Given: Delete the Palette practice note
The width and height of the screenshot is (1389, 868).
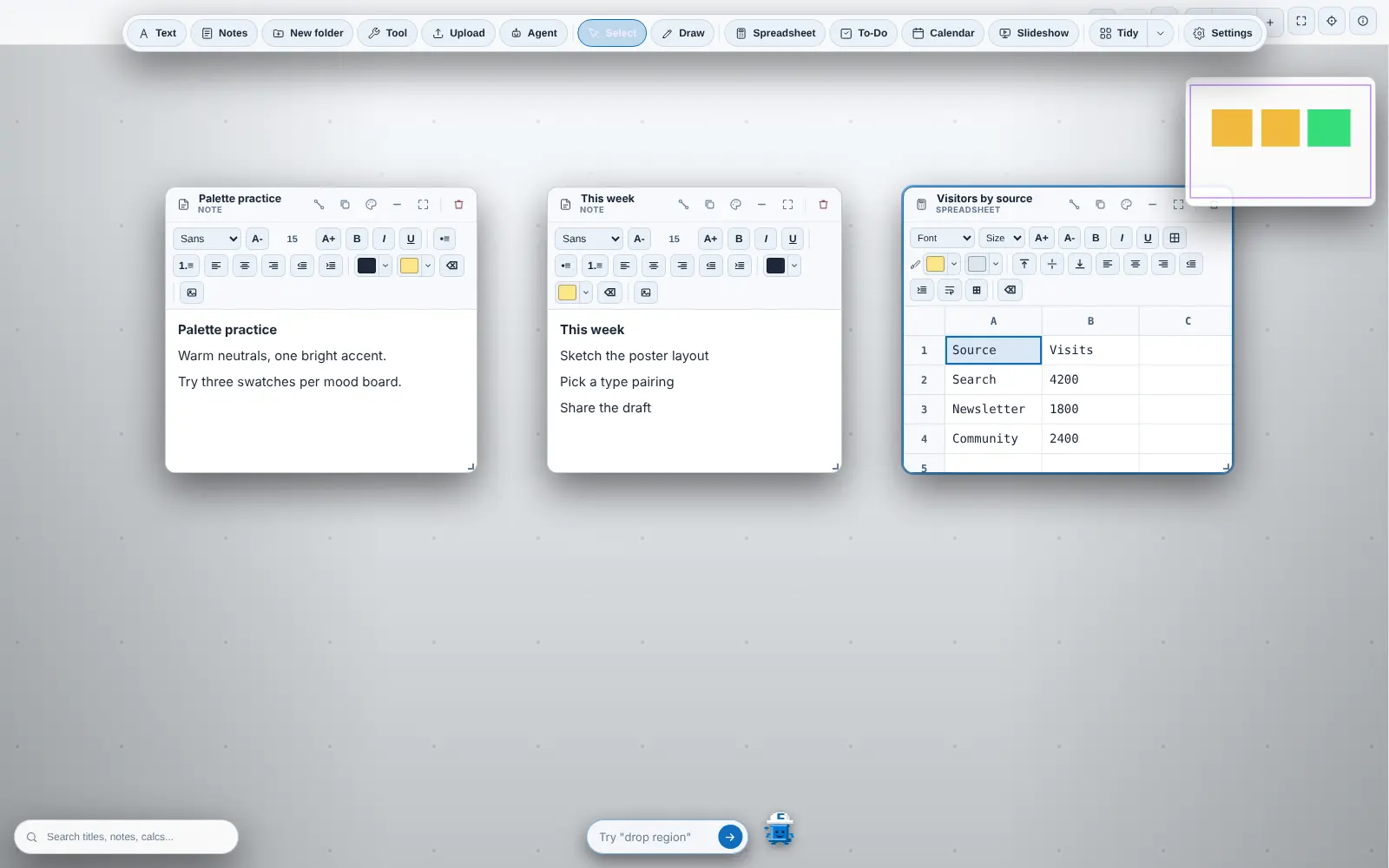Looking at the screenshot, I should coord(458,205).
